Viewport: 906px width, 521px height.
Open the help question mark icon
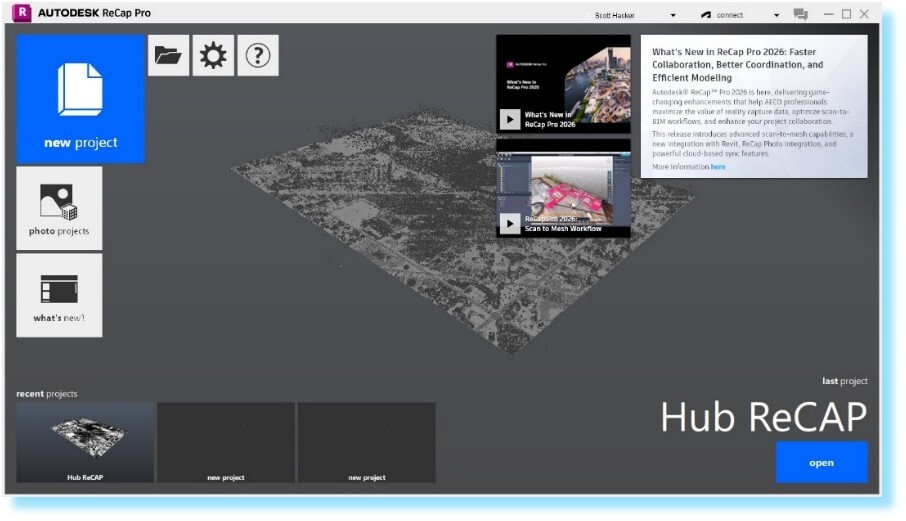(x=258, y=55)
